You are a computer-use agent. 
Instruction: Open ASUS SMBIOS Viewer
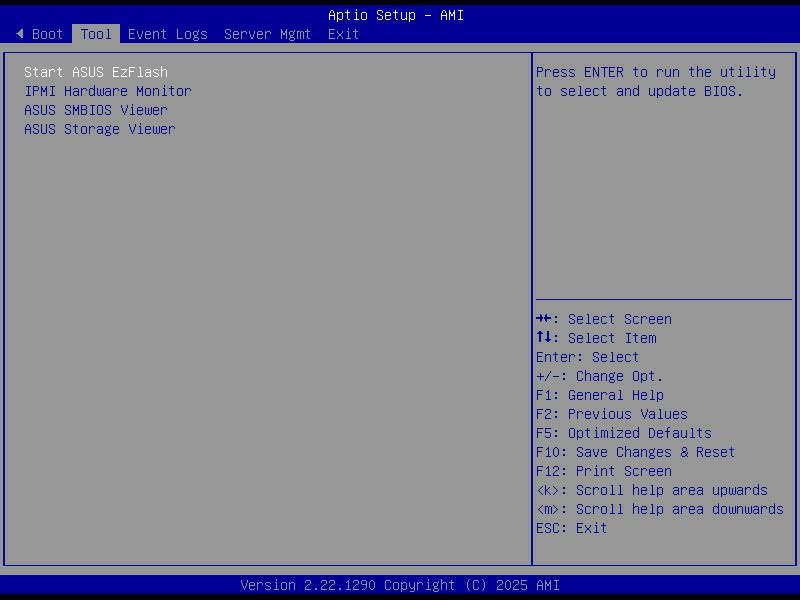click(x=96, y=110)
